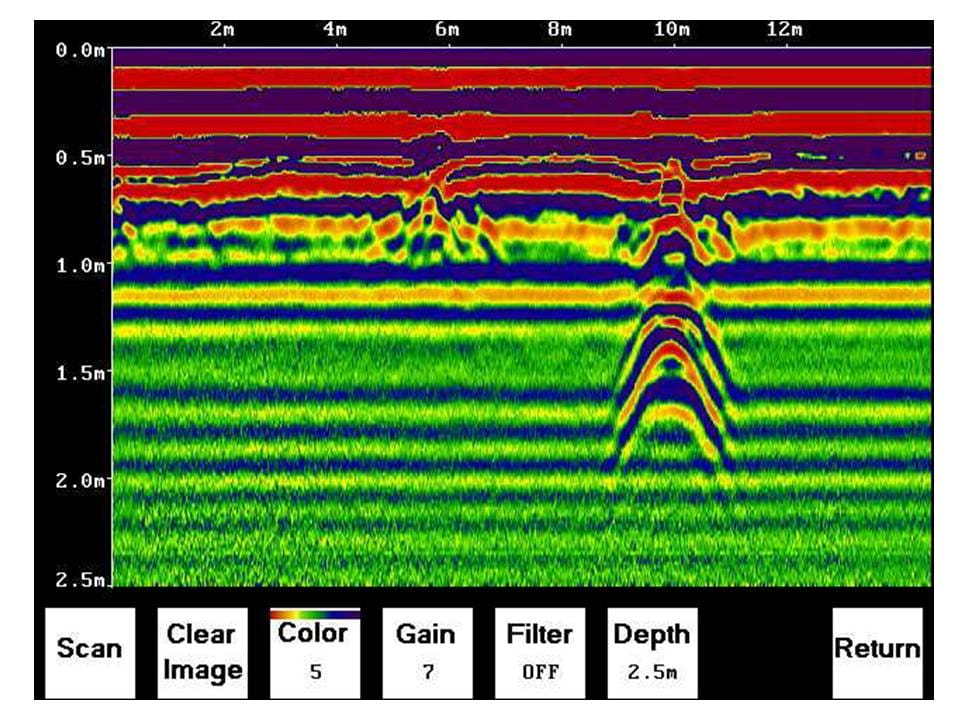960x720 pixels.
Task: Click the Clear Image button
Action: tap(203, 652)
